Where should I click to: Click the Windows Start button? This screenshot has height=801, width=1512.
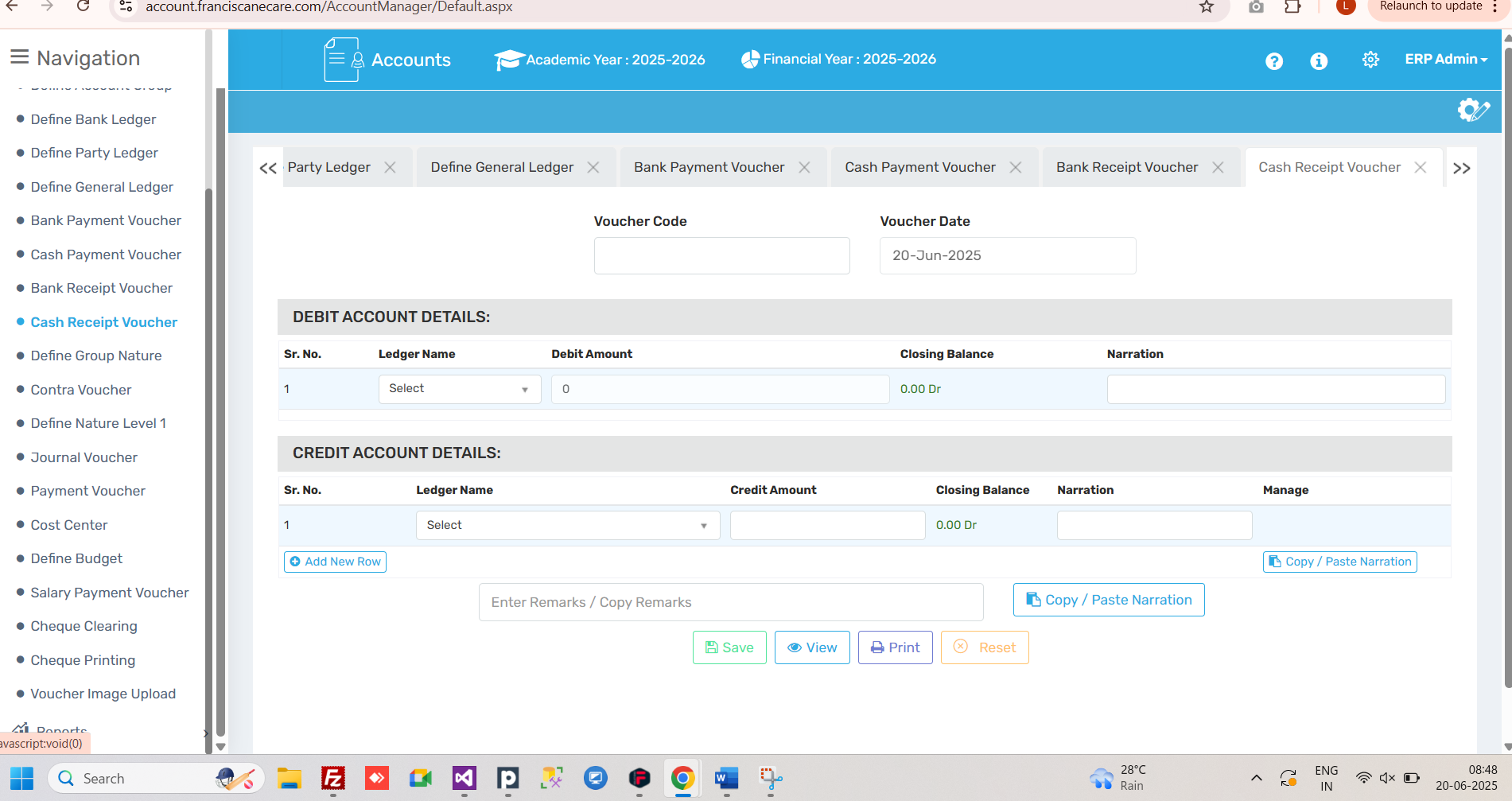coord(22,778)
